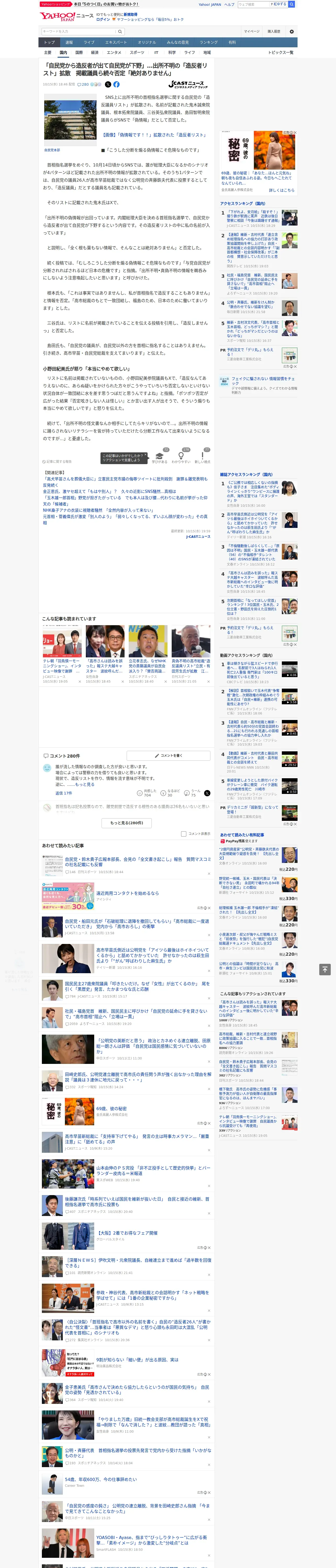Open the みんなの意見 tab
The image size is (336, 1568).
tap(178, 43)
